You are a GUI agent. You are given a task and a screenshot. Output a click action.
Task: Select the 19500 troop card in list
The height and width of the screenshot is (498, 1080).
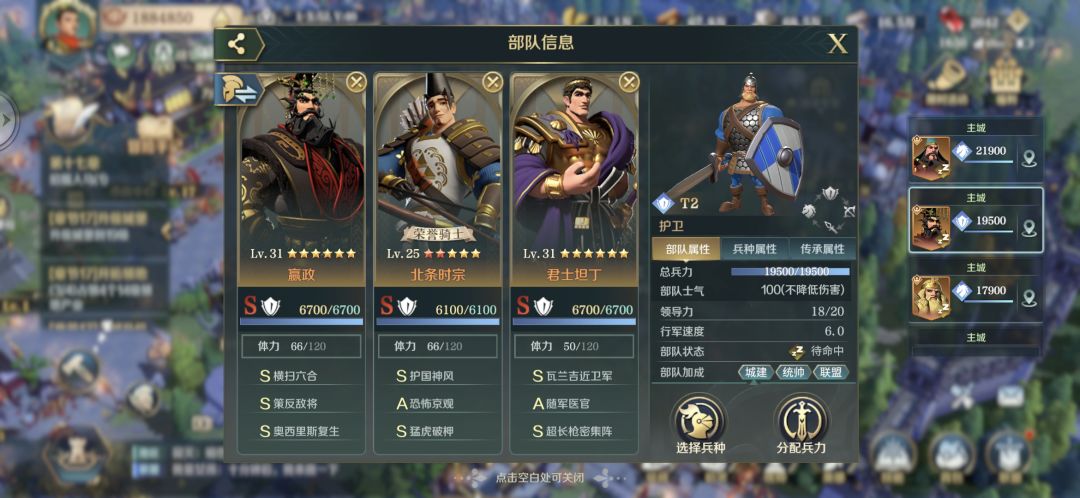(x=975, y=220)
